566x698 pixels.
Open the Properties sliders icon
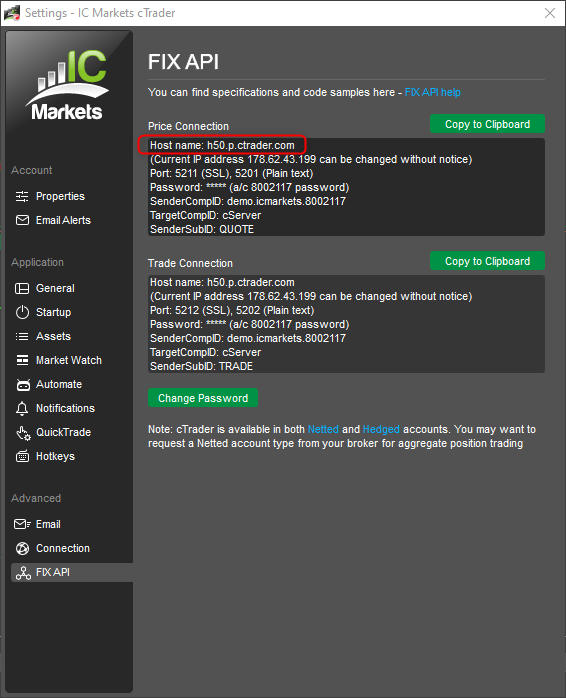tap(22, 196)
